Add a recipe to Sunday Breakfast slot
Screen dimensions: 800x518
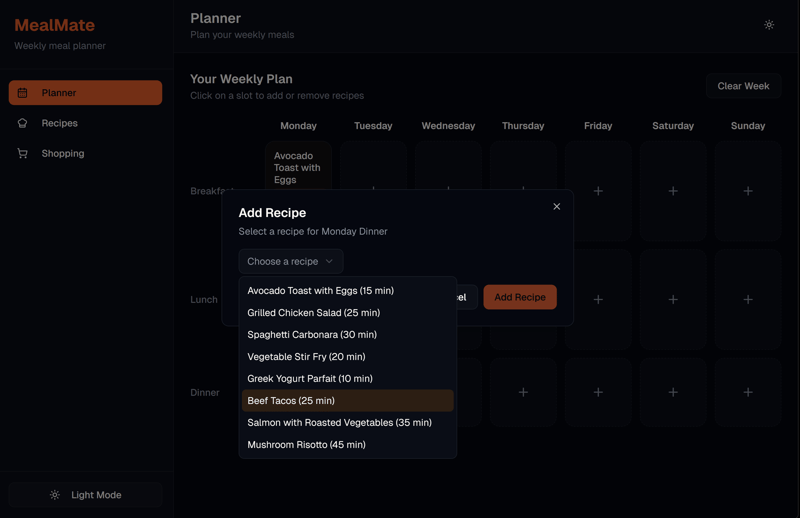point(748,191)
